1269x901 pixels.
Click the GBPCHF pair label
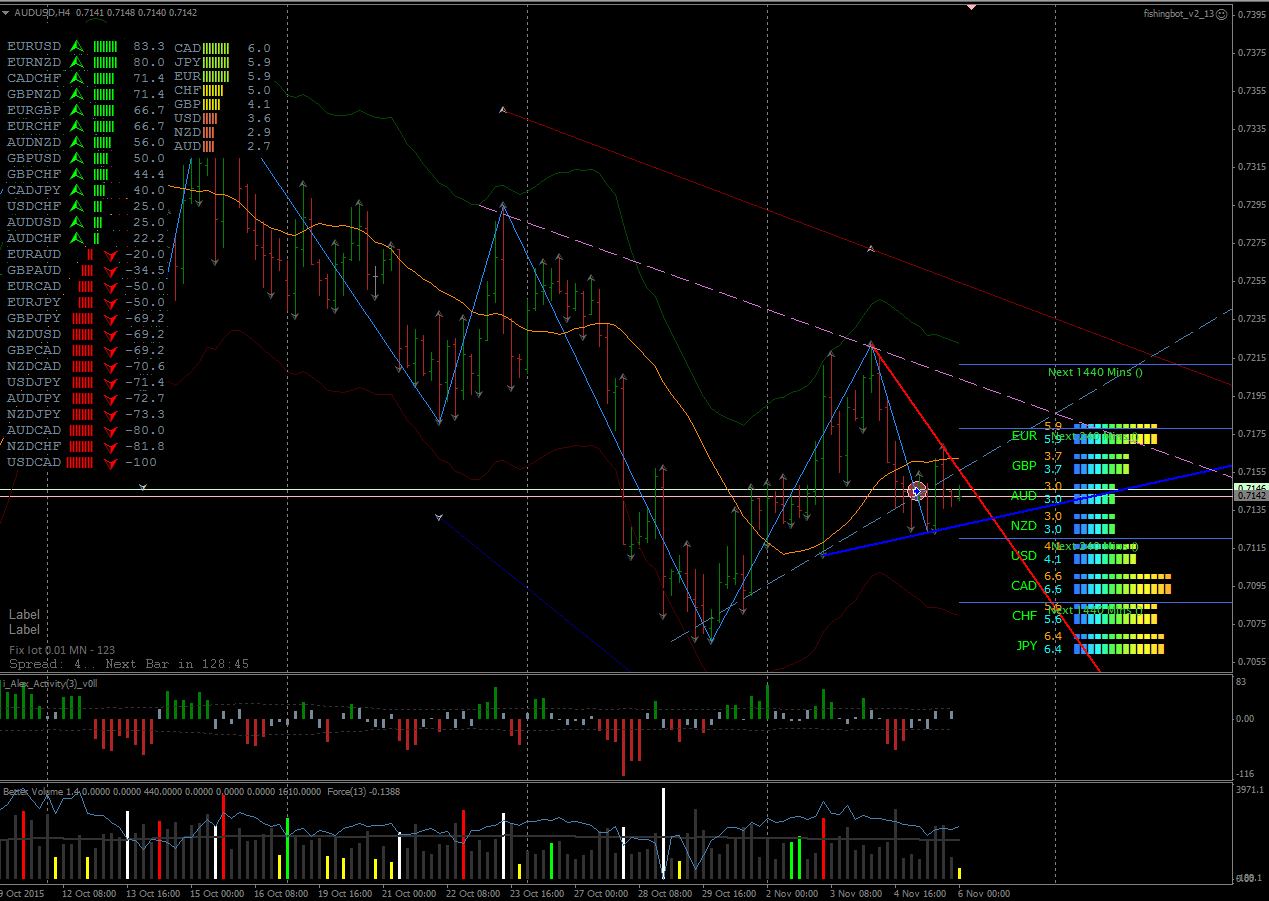coord(34,174)
